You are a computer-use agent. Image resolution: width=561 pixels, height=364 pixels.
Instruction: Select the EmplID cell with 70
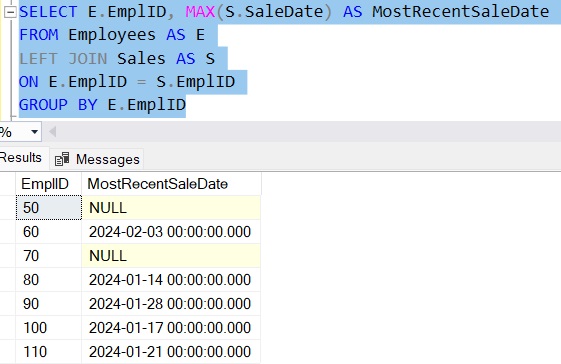pyautogui.click(x=49, y=256)
